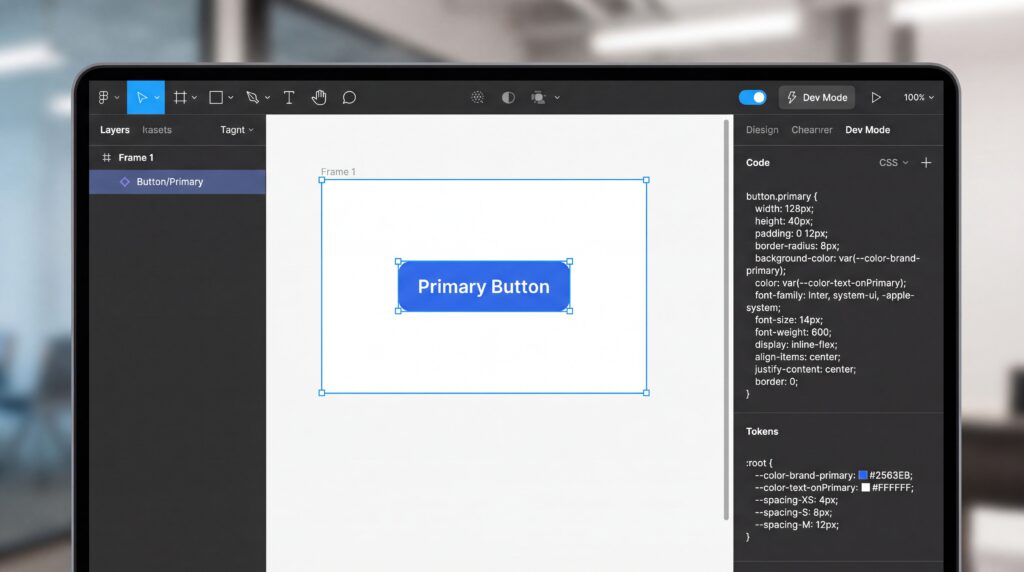
Task: Click the Button/Primary component diamond icon
Action: 125,182
